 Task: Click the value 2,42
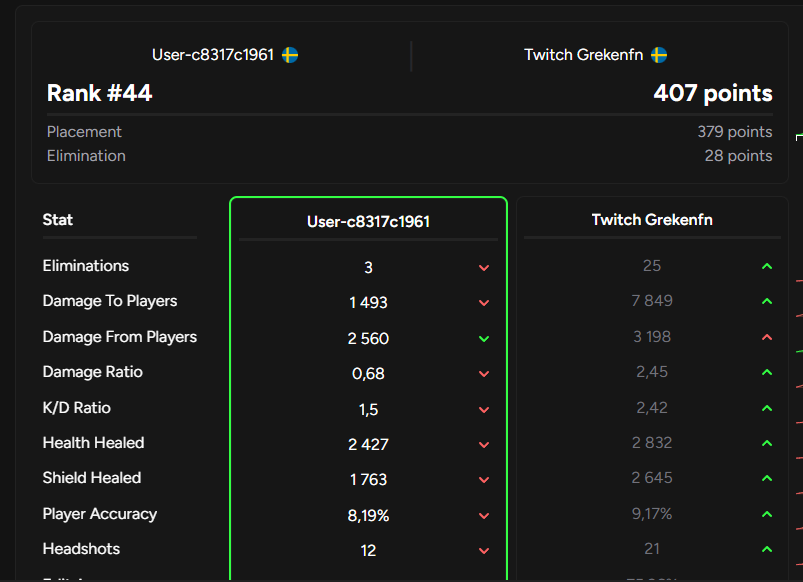tap(652, 408)
